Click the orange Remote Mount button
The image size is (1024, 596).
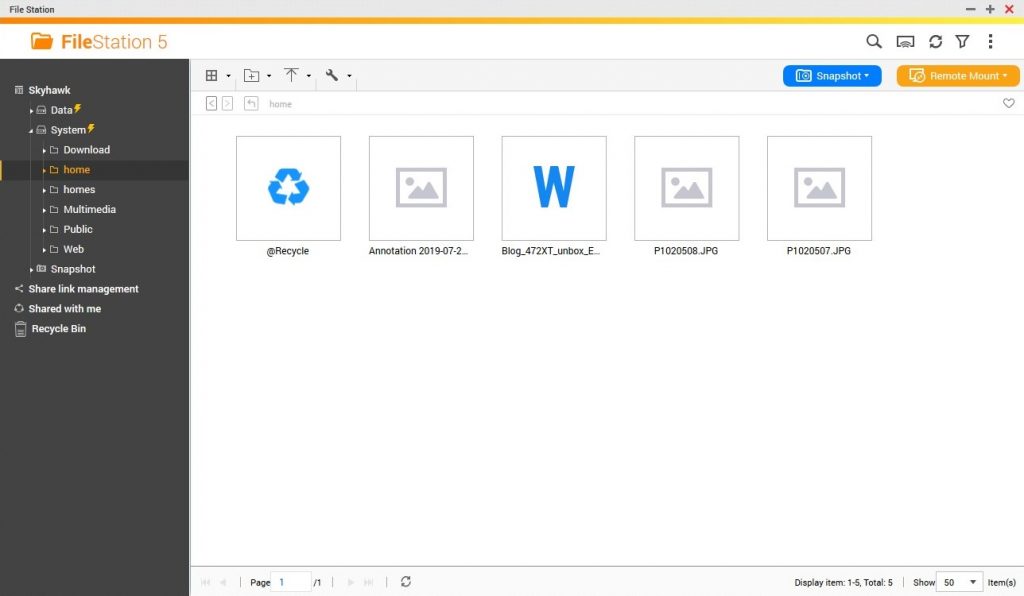tap(957, 76)
